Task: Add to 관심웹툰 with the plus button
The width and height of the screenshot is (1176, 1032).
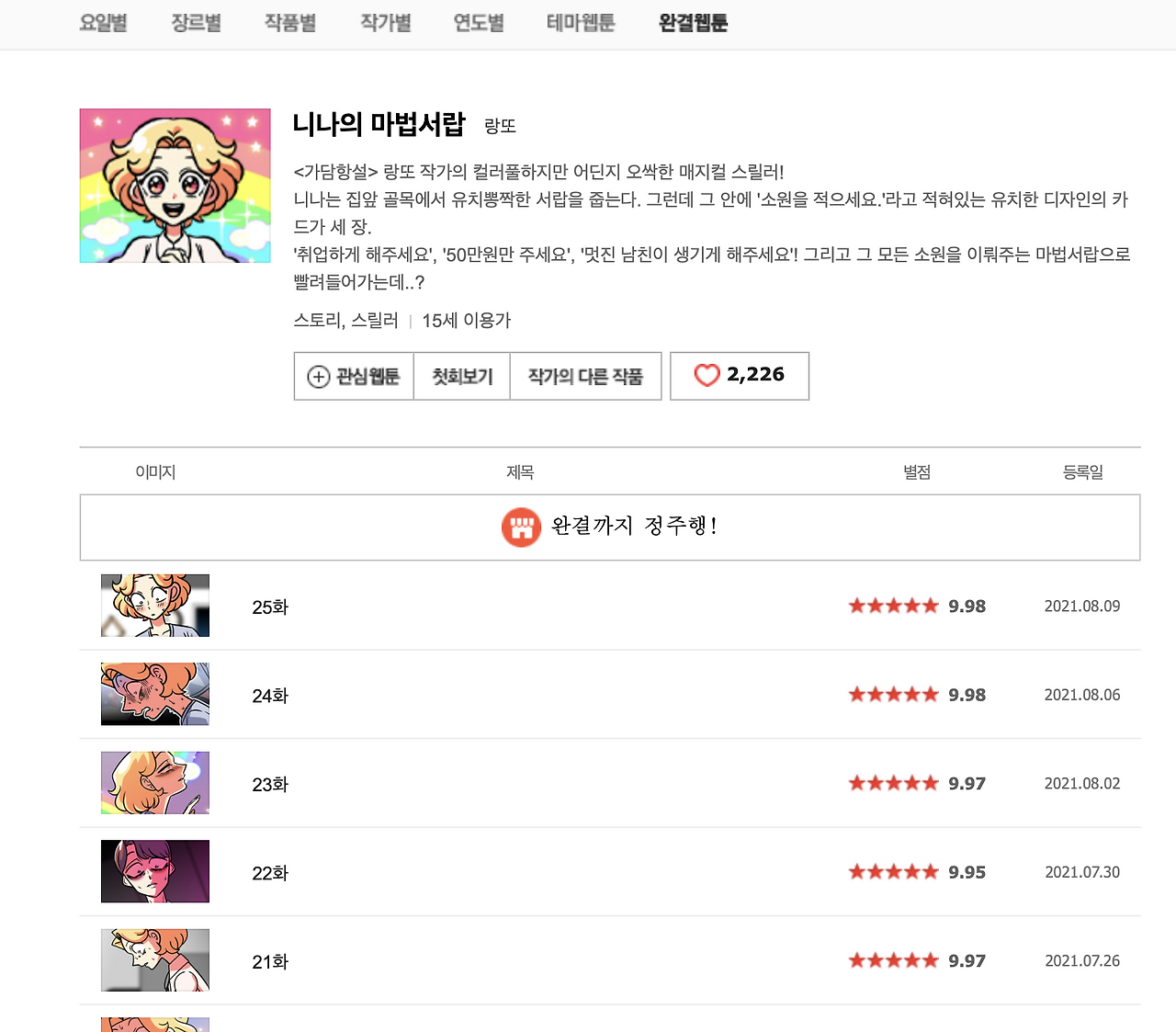Action: click(354, 376)
